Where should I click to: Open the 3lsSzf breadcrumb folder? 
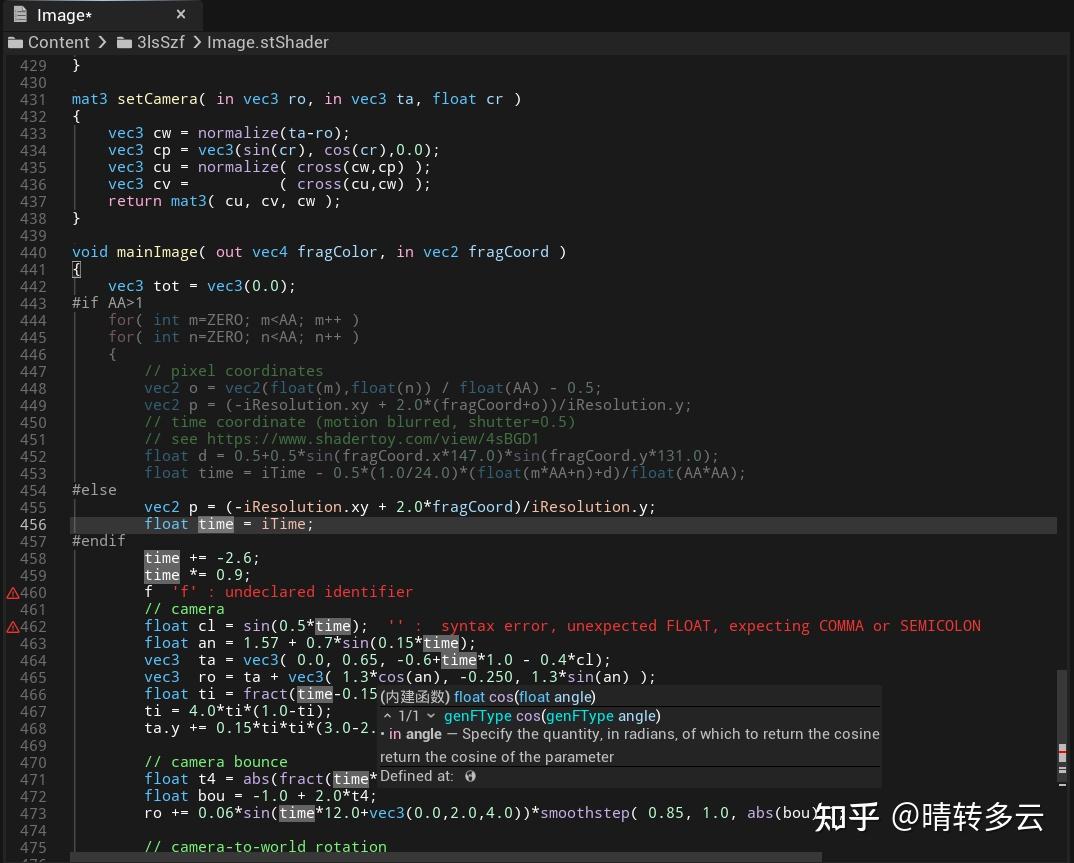point(160,42)
